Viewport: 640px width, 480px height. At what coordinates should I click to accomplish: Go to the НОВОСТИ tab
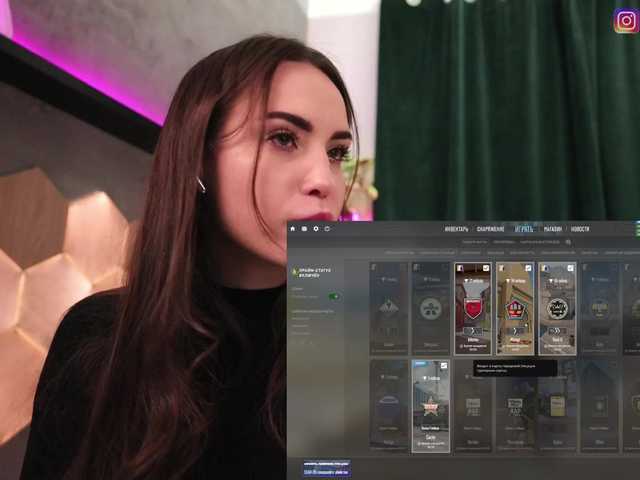(580, 229)
